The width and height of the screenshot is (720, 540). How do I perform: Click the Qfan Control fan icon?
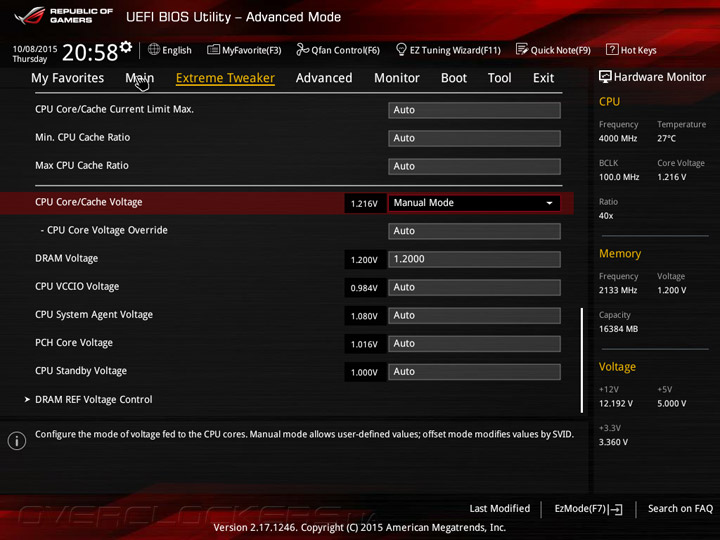[303, 49]
